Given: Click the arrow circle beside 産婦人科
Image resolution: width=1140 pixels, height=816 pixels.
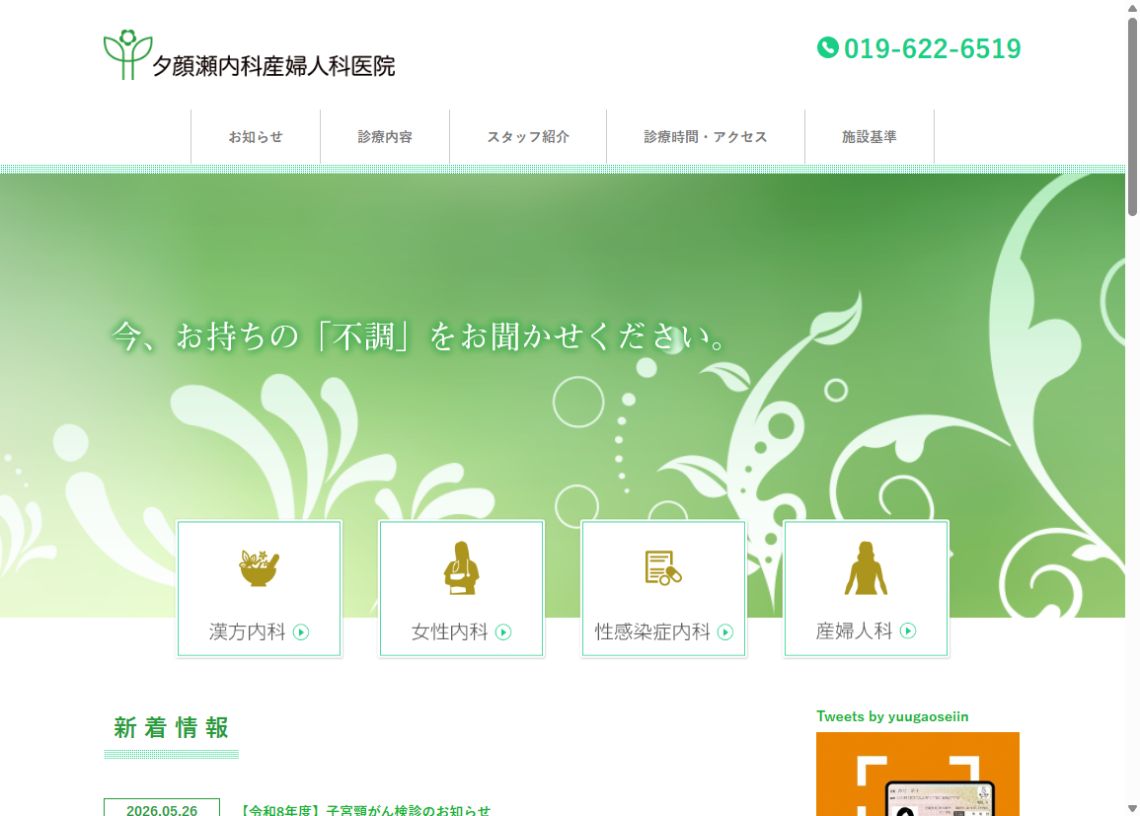Looking at the screenshot, I should pos(907,631).
